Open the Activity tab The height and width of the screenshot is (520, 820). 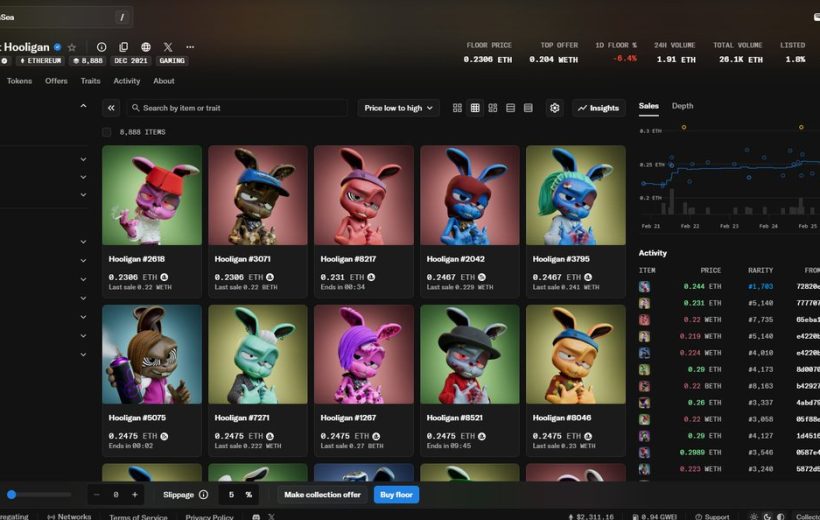[x=127, y=81]
